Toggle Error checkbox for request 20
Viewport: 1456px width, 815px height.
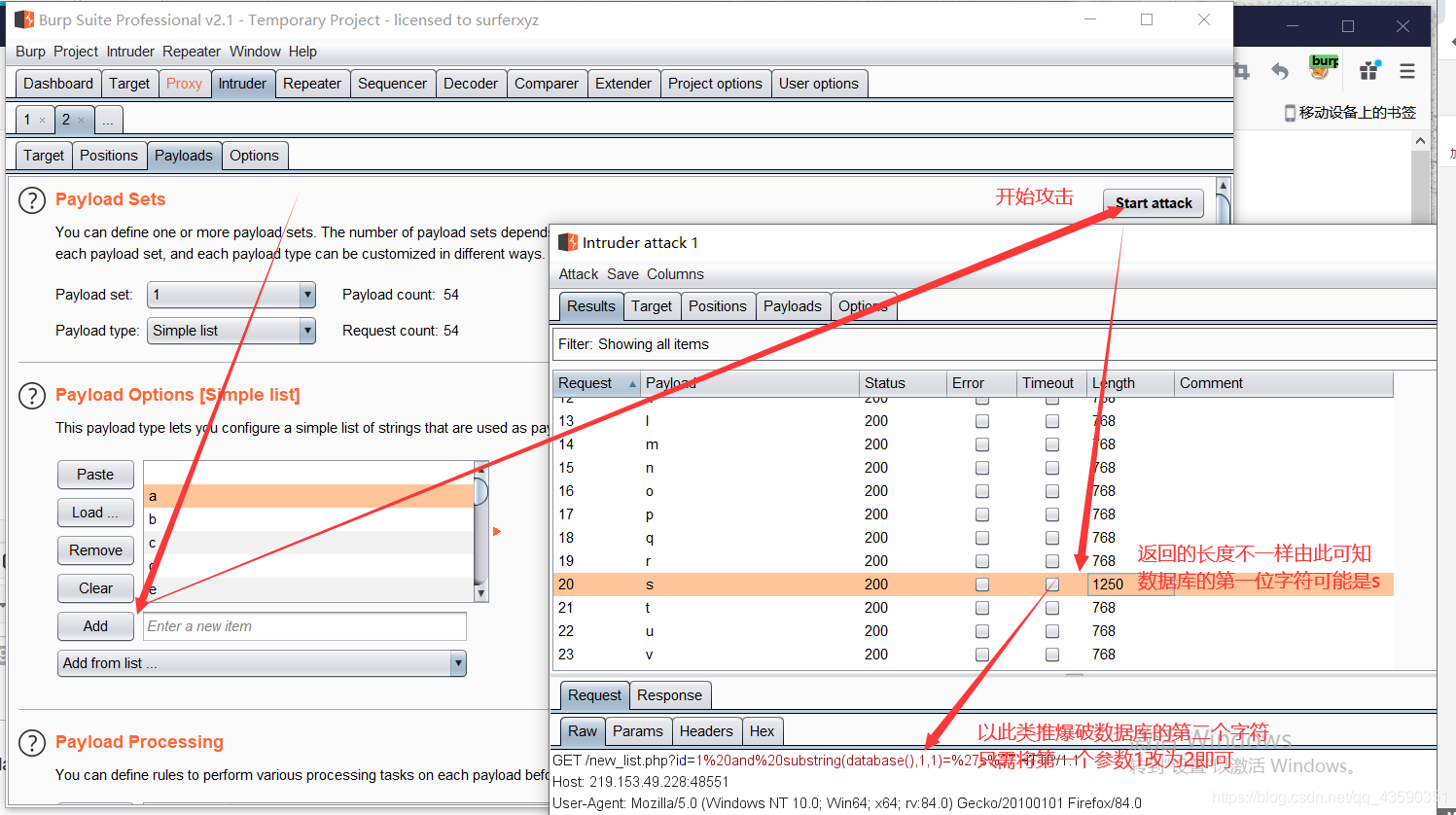(x=982, y=585)
